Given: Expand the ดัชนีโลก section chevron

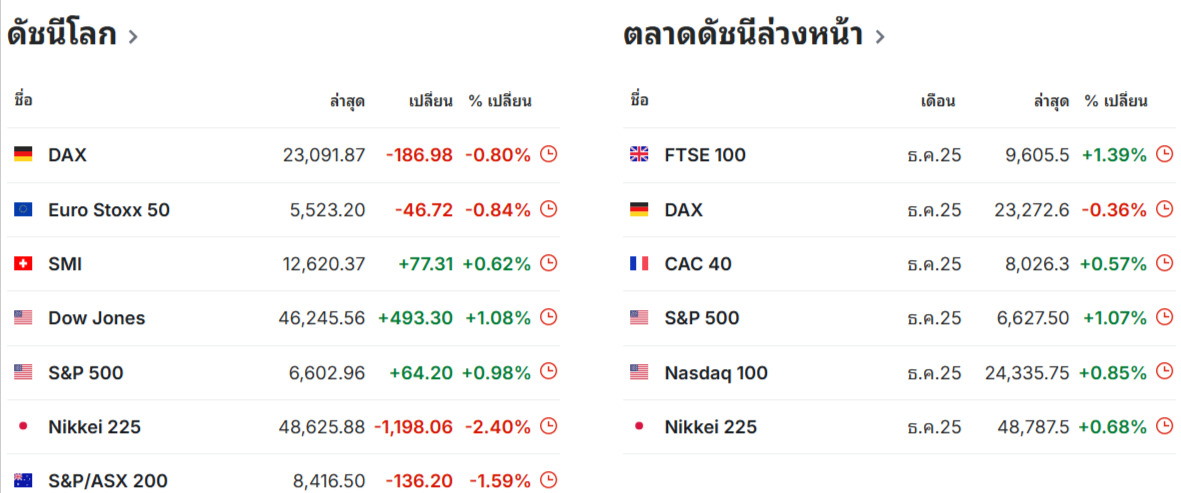Looking at the screenshot, I should [133, 37].
